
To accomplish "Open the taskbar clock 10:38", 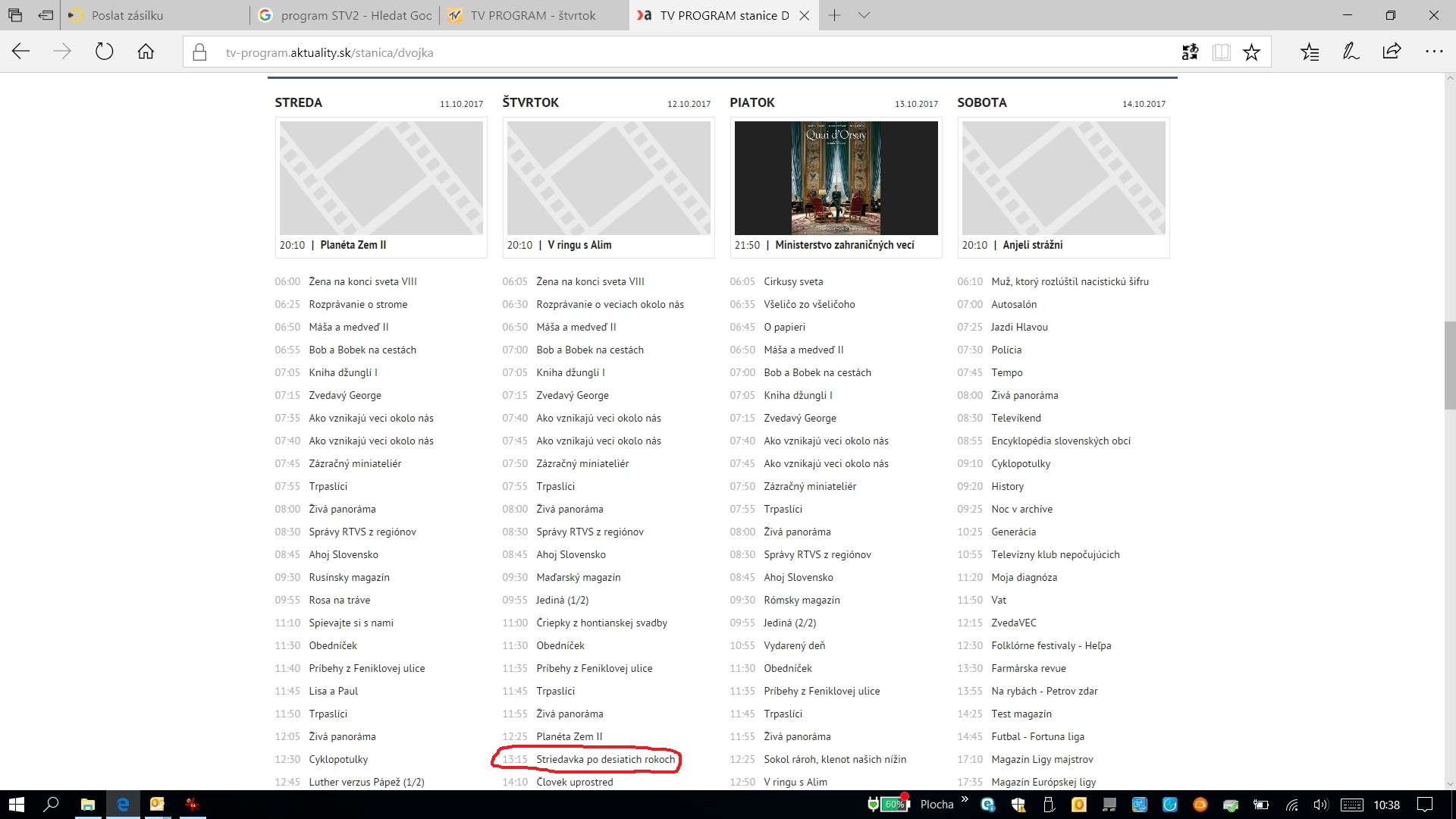I will pos(1386,805).
